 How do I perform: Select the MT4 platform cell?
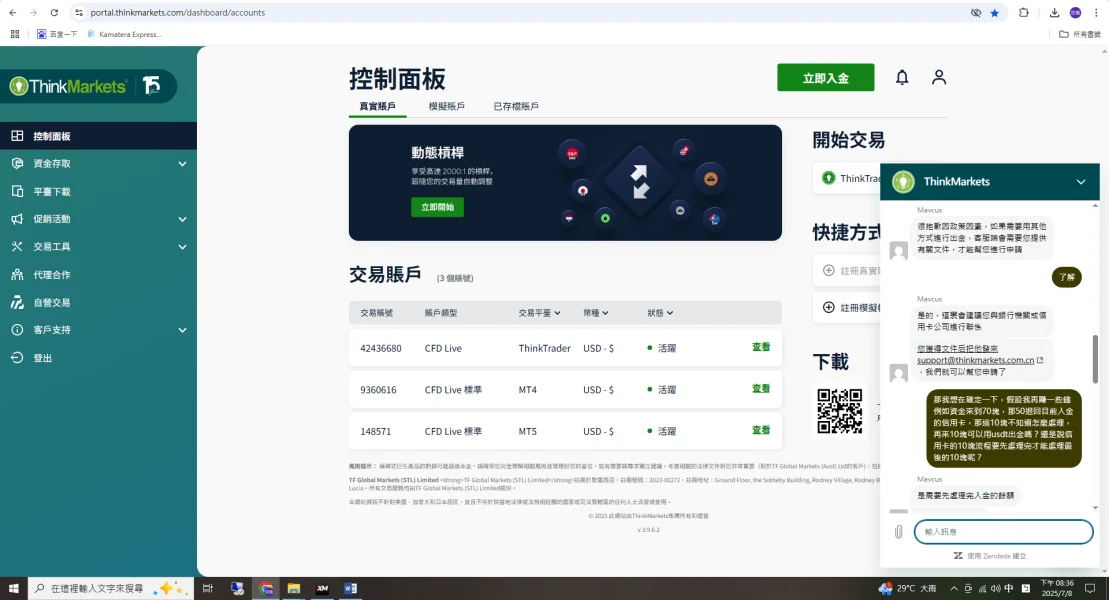(x=528, y=390)
